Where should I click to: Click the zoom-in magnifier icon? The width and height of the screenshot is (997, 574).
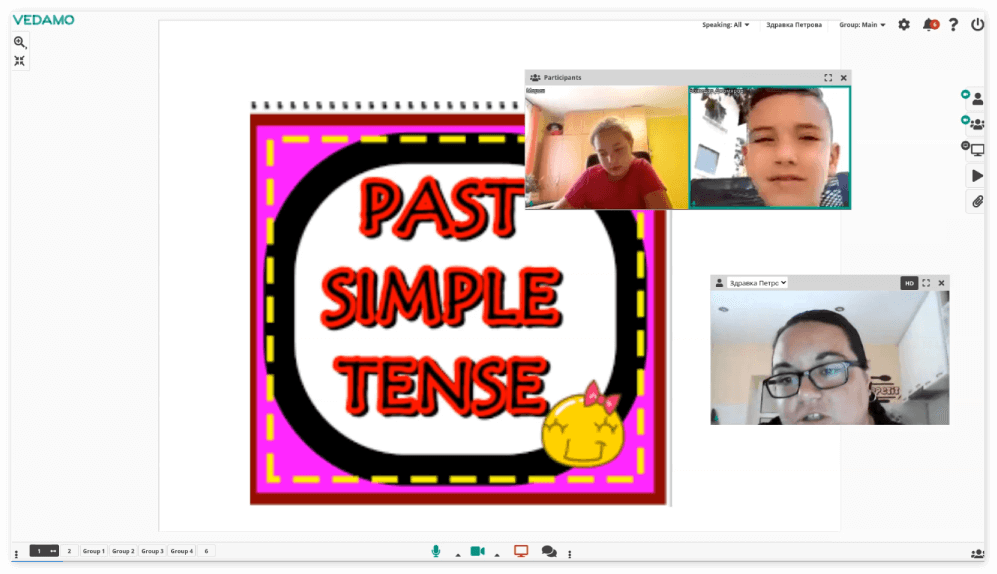pyautogui.click(x=20, y=43)
